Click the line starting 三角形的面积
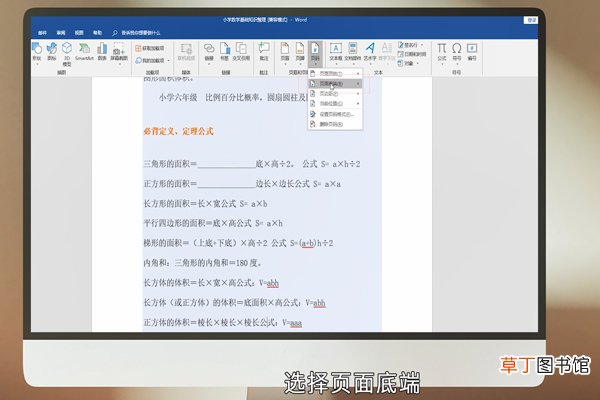The width and height of the screenshot is (600, 400). point(252,164)
